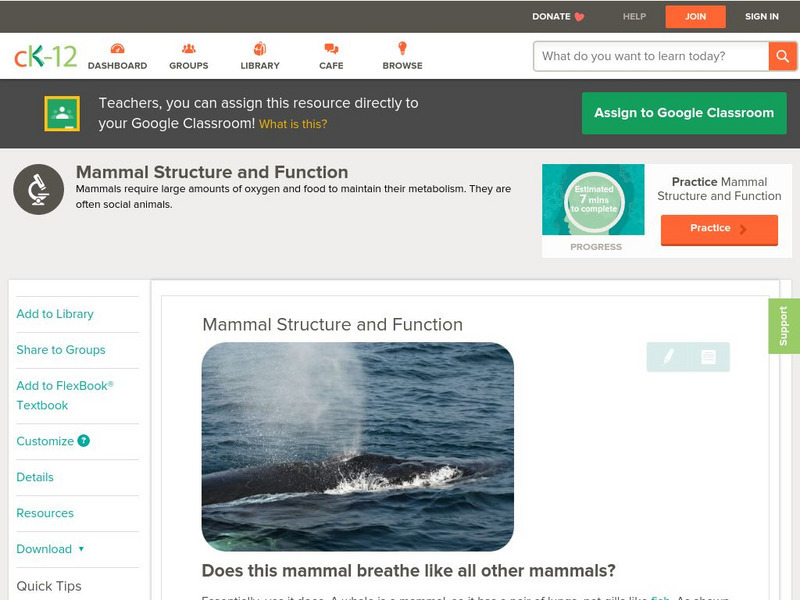The width and height of the screenshot is (800, 600).
Task: Click the Donate heart icon
Action: click(579, 17)
